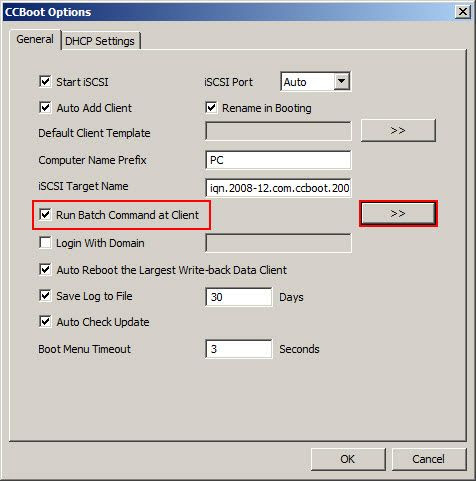
Task: Click the iSCSI Target Name label
Action: [x=83, y=186]
